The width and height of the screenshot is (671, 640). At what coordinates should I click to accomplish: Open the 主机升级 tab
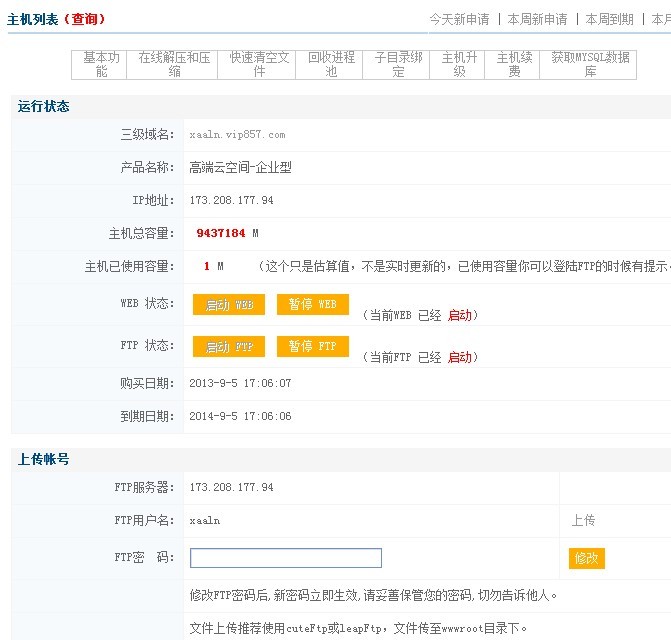[460, 64]
